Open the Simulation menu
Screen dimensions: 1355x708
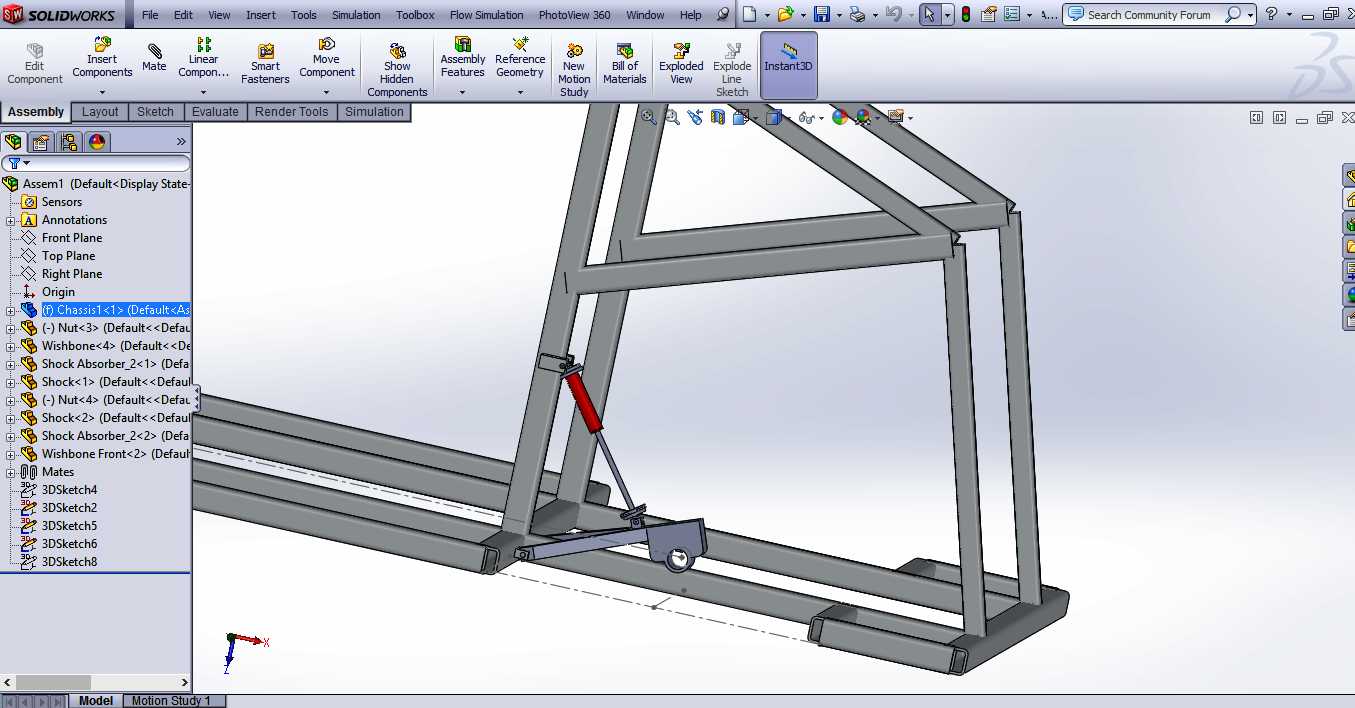pos(356,15)
